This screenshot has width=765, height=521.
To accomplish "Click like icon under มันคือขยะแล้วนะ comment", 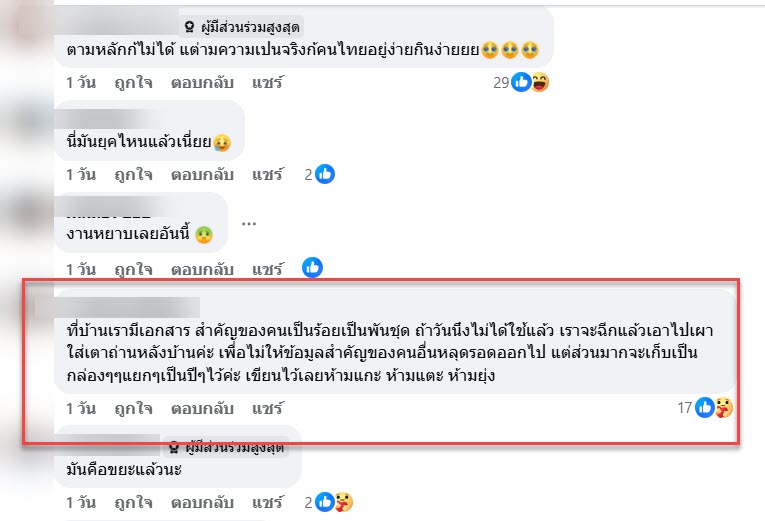I will (325, 501).
